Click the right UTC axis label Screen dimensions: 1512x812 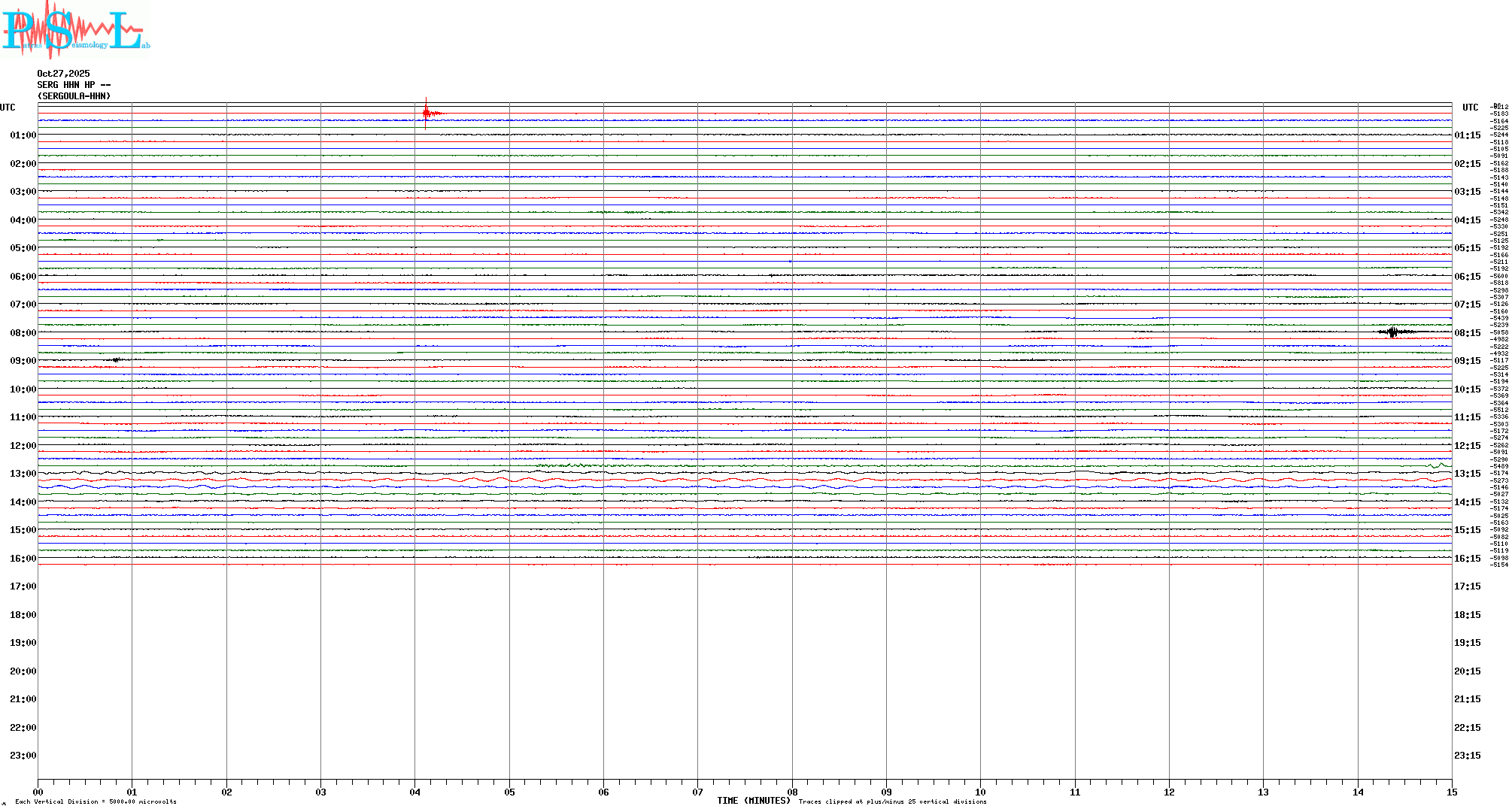(x=1470, y=108)
